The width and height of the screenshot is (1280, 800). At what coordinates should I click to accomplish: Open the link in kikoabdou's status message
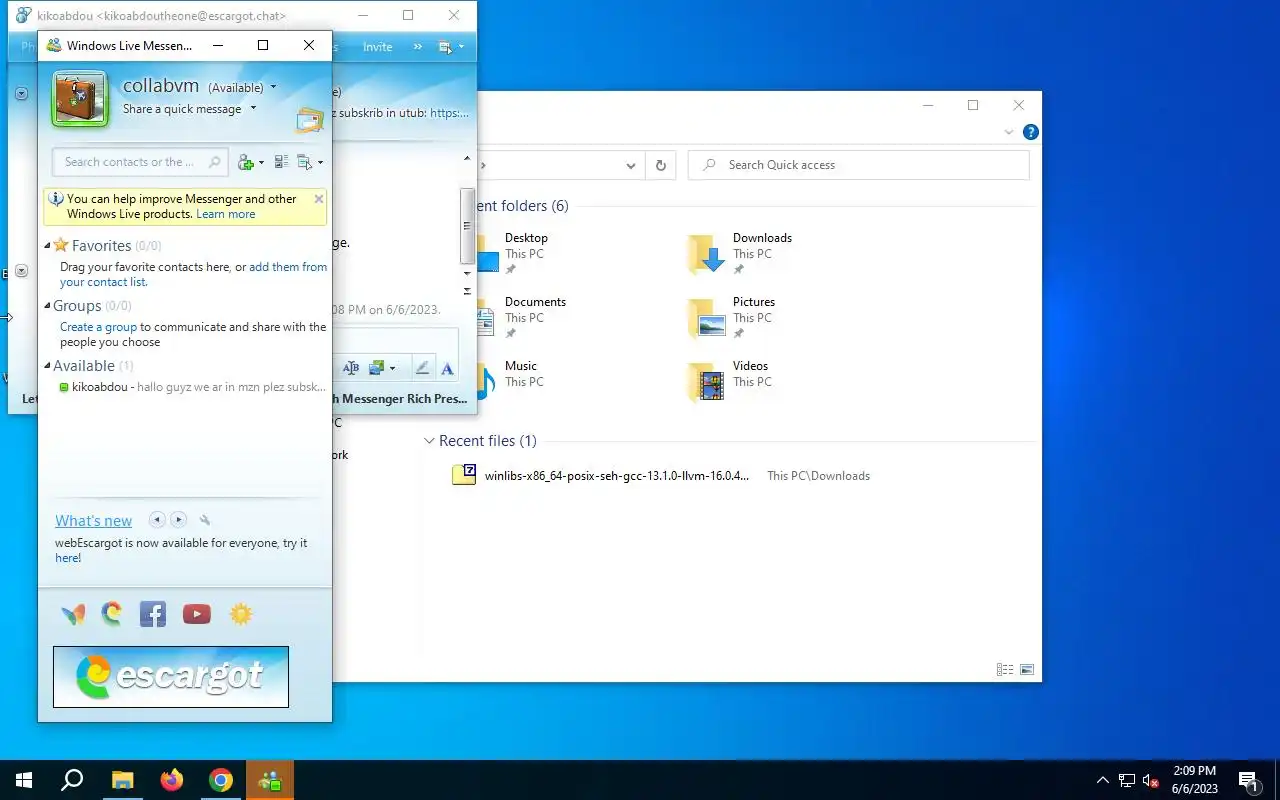449,113
